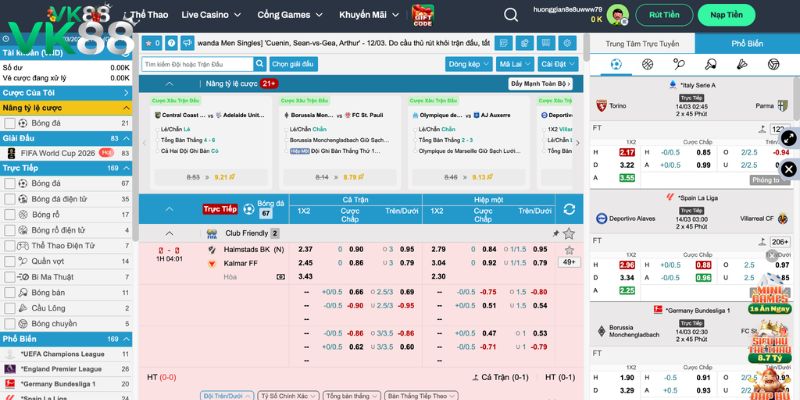Click Đẩy Mạnh Toàn Bộ button
Screen dimensions: 800x400
pos(540,84)
